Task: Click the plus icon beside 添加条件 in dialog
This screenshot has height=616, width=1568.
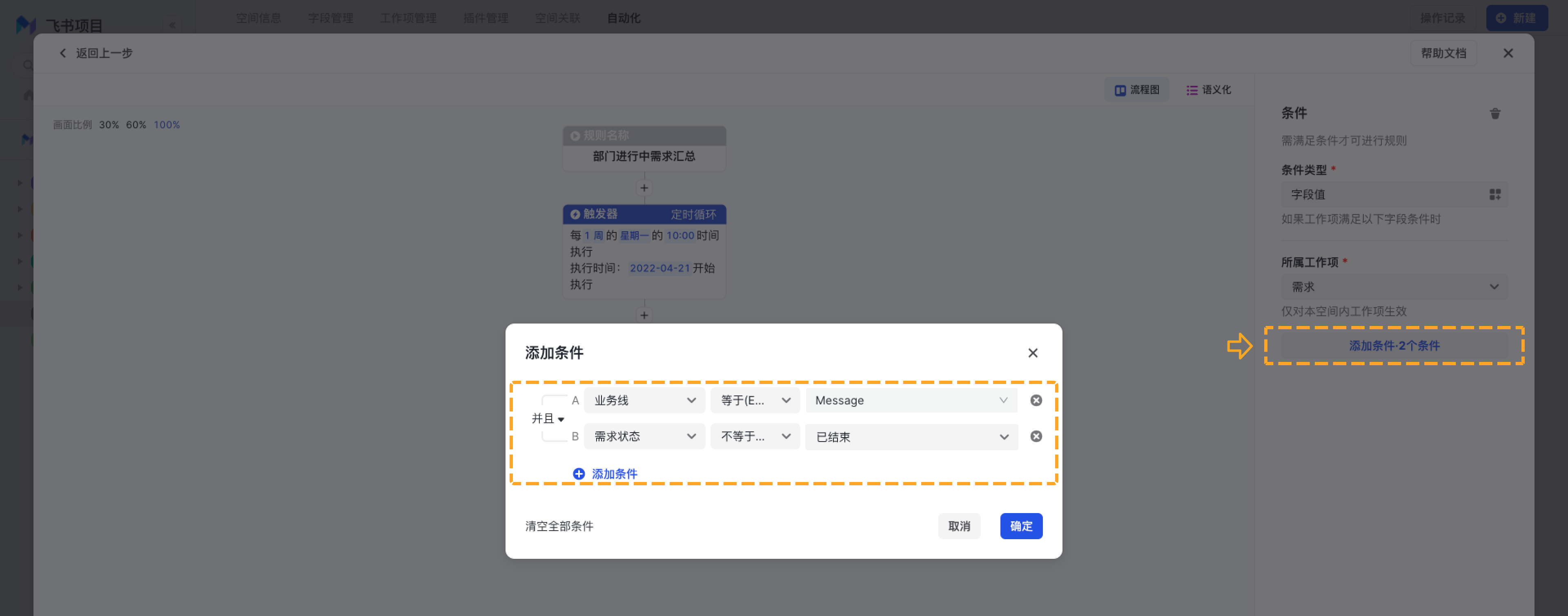Action: [579, 473]
